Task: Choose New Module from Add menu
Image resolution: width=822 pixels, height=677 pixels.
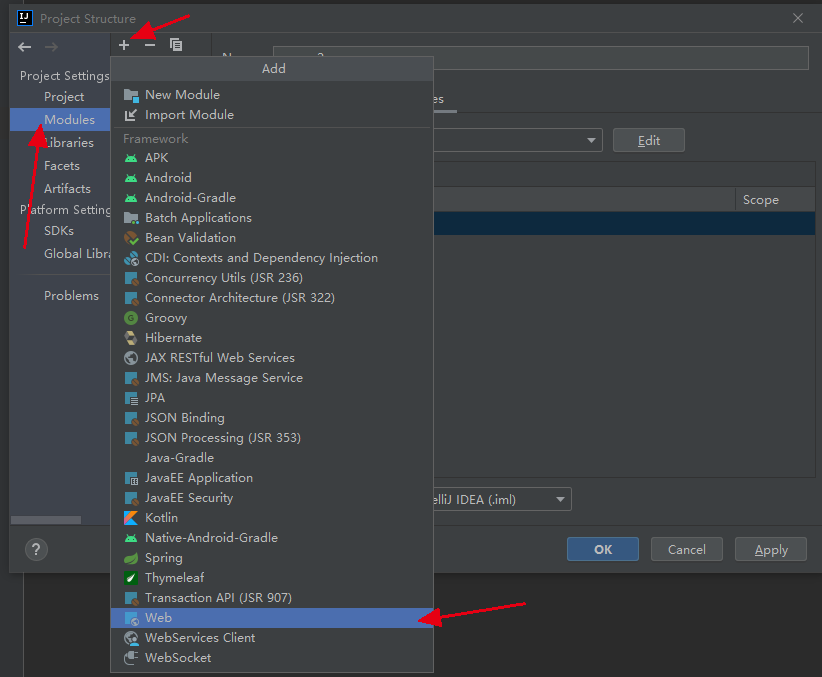Action: coord(272,95)
